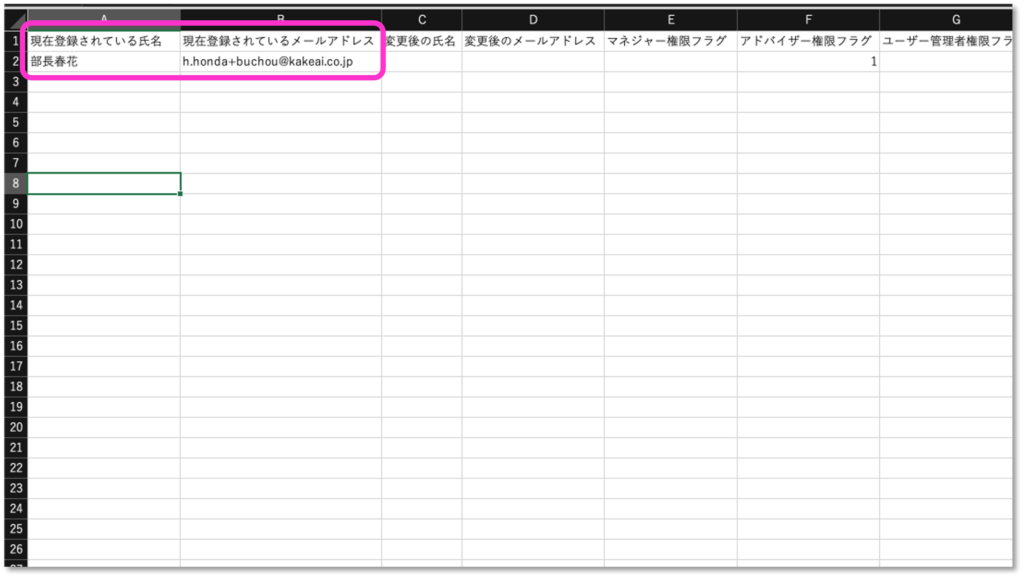Select column C header
This screenshot has width=1024, height=579.
(x=422, y=20)
